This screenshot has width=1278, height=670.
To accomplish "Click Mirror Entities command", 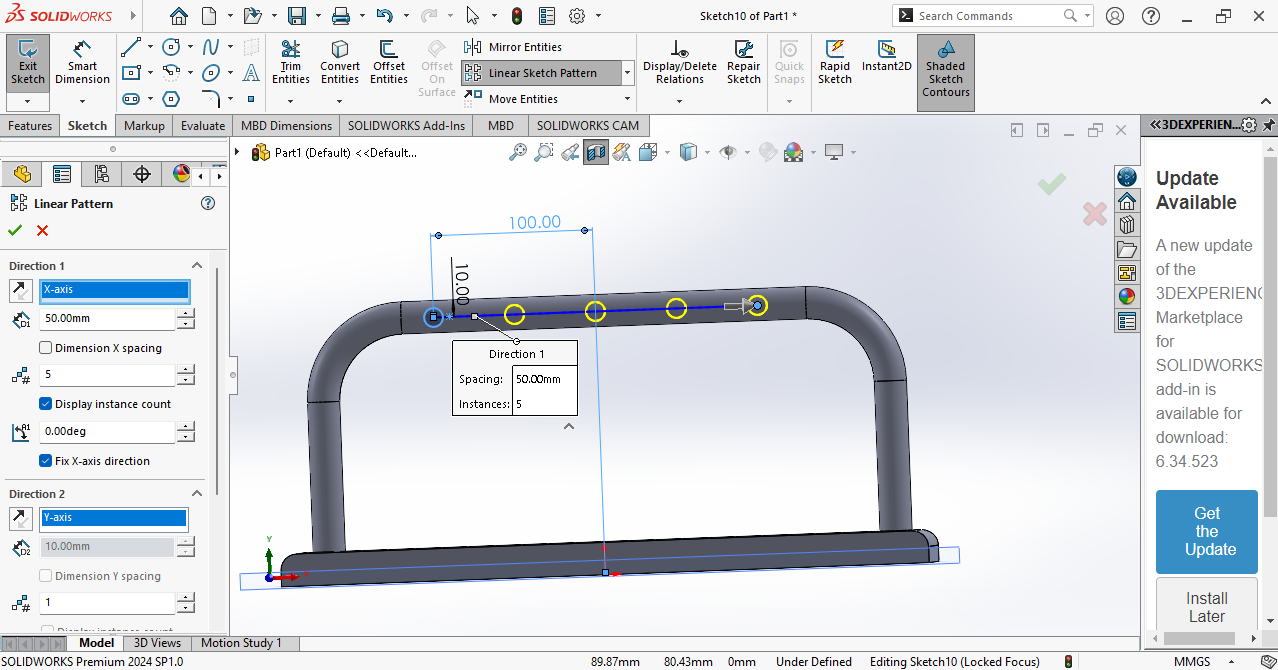I will pyautogui.click(x=513, y=47).
